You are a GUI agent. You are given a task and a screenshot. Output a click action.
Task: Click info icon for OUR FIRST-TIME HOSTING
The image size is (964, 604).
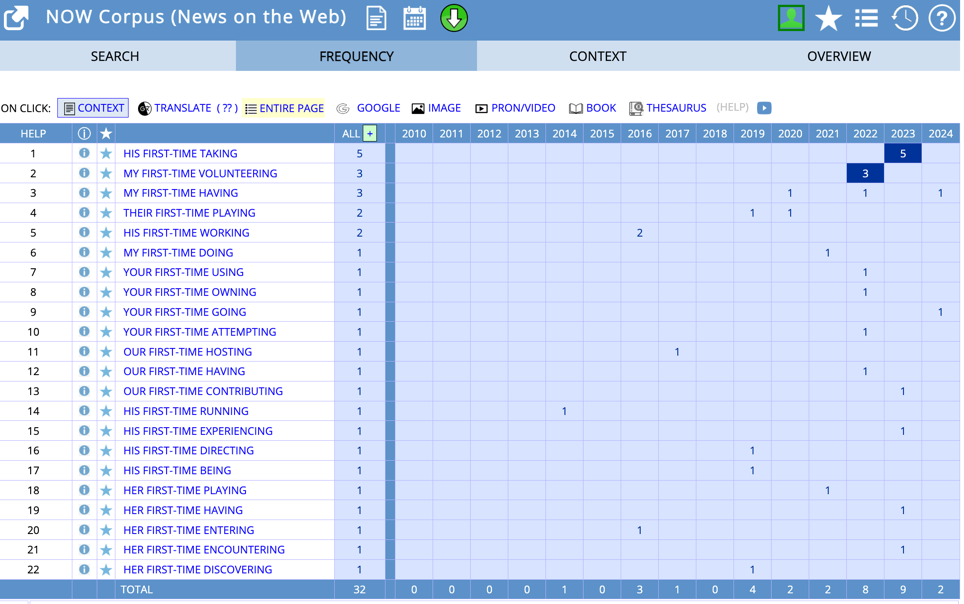(84, 351)
